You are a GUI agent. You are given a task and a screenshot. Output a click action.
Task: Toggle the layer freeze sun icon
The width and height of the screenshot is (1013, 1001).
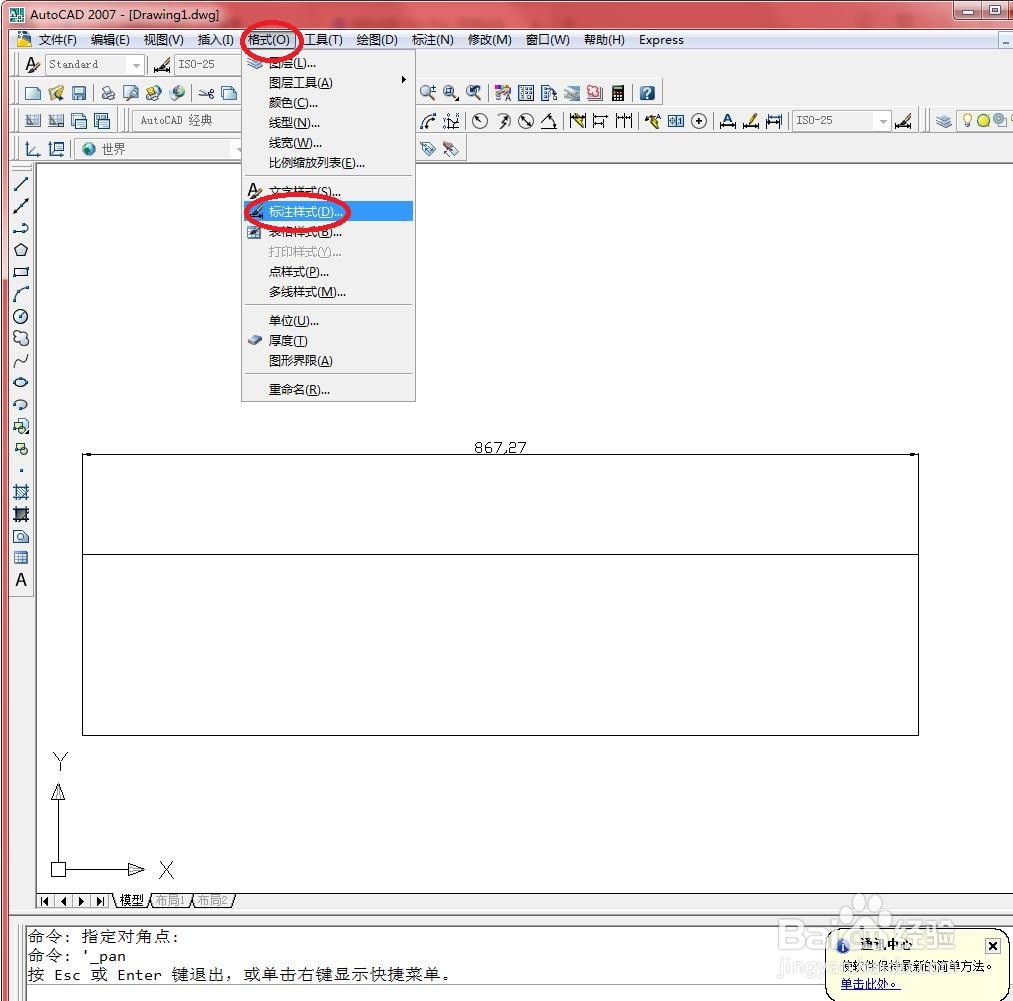(x=983, y=120)
